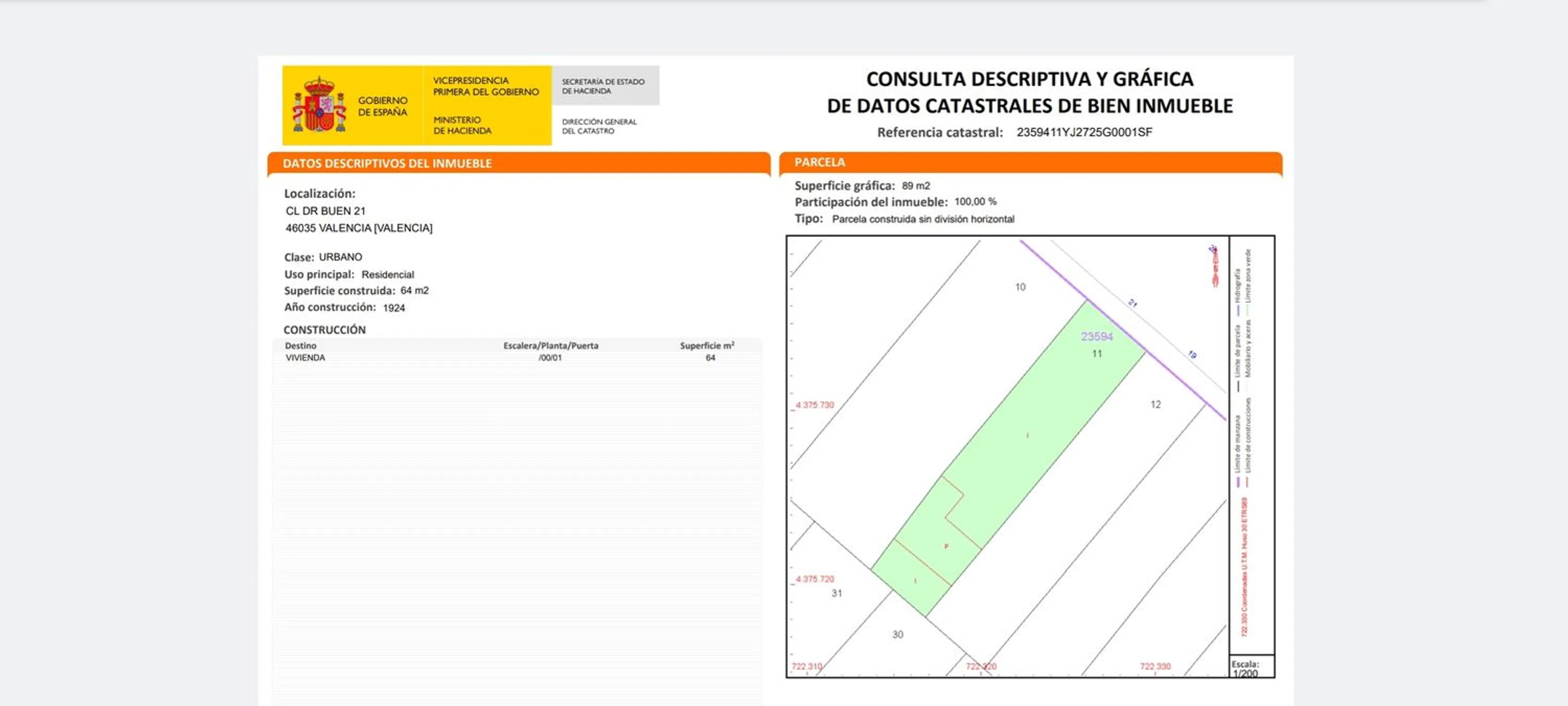Click Secretaría de Estado de Hacienda badge

point(604,86)
